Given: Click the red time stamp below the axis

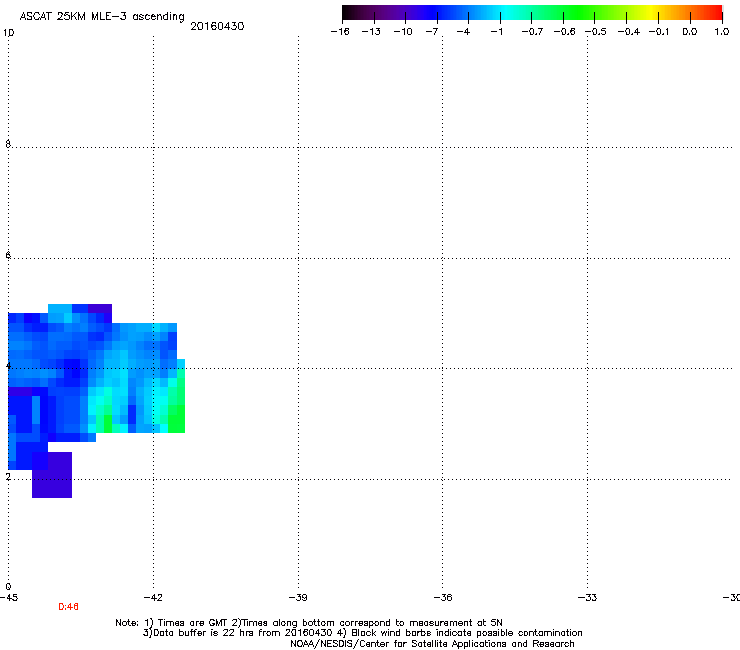Looking at the screenshot, I should [68, 607].
